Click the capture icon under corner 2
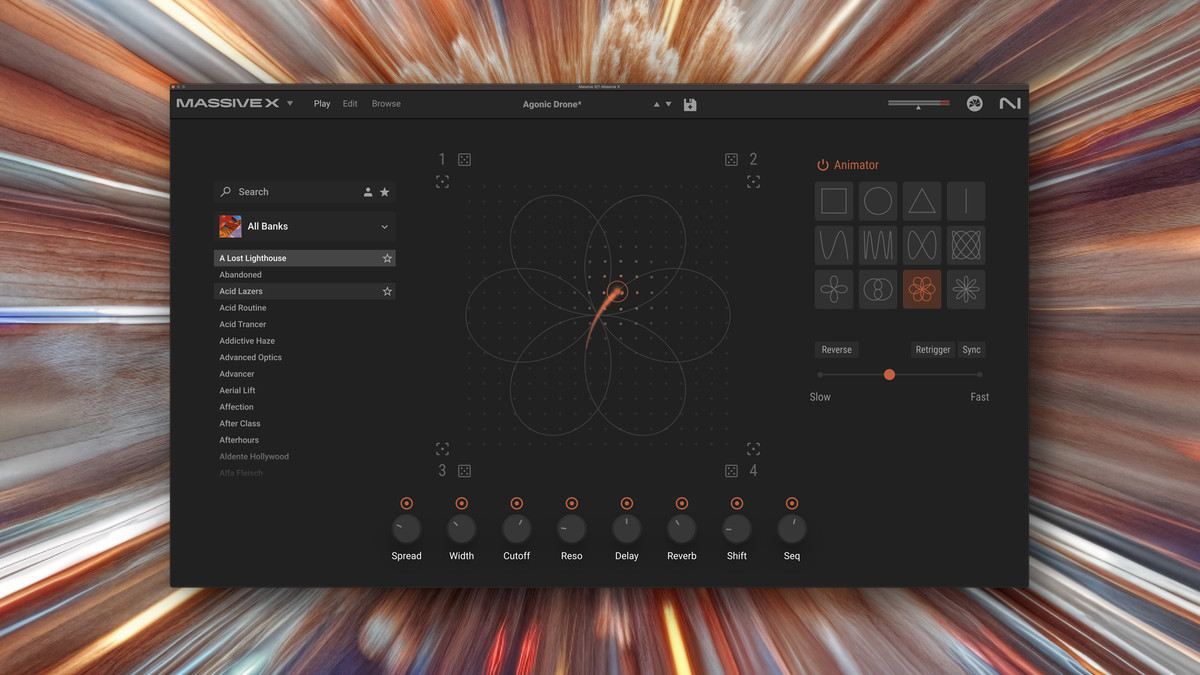This screenshot has height=675, width=1200. (x=753, y=182)
